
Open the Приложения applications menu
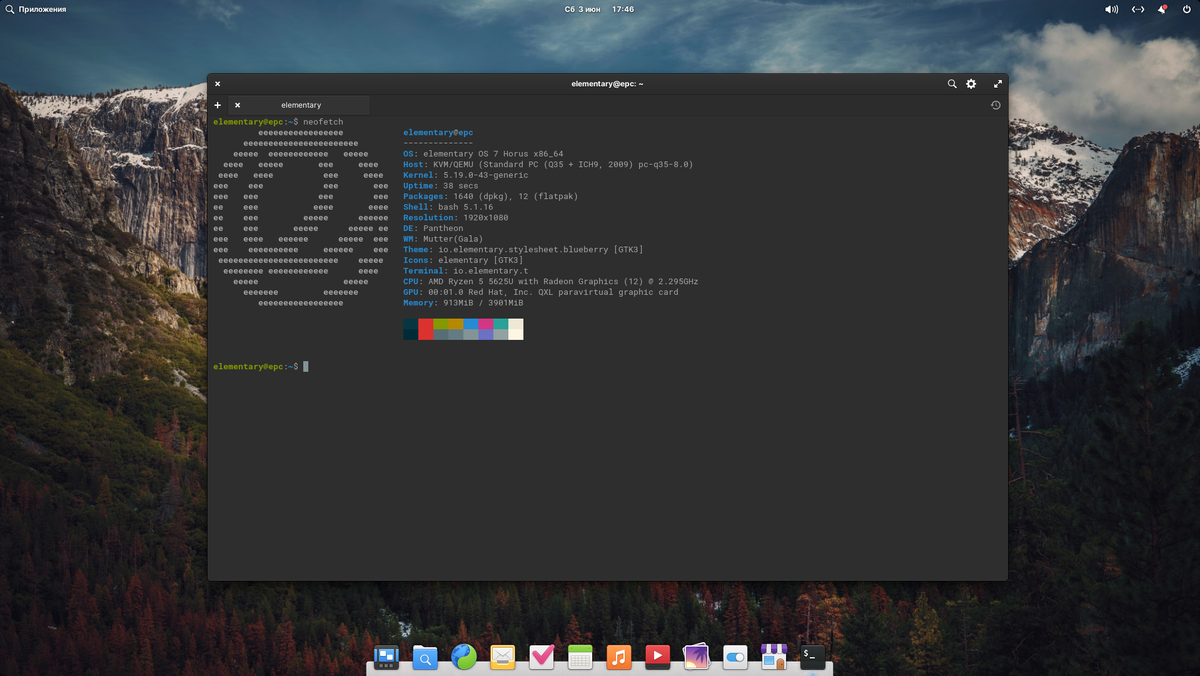36,9
